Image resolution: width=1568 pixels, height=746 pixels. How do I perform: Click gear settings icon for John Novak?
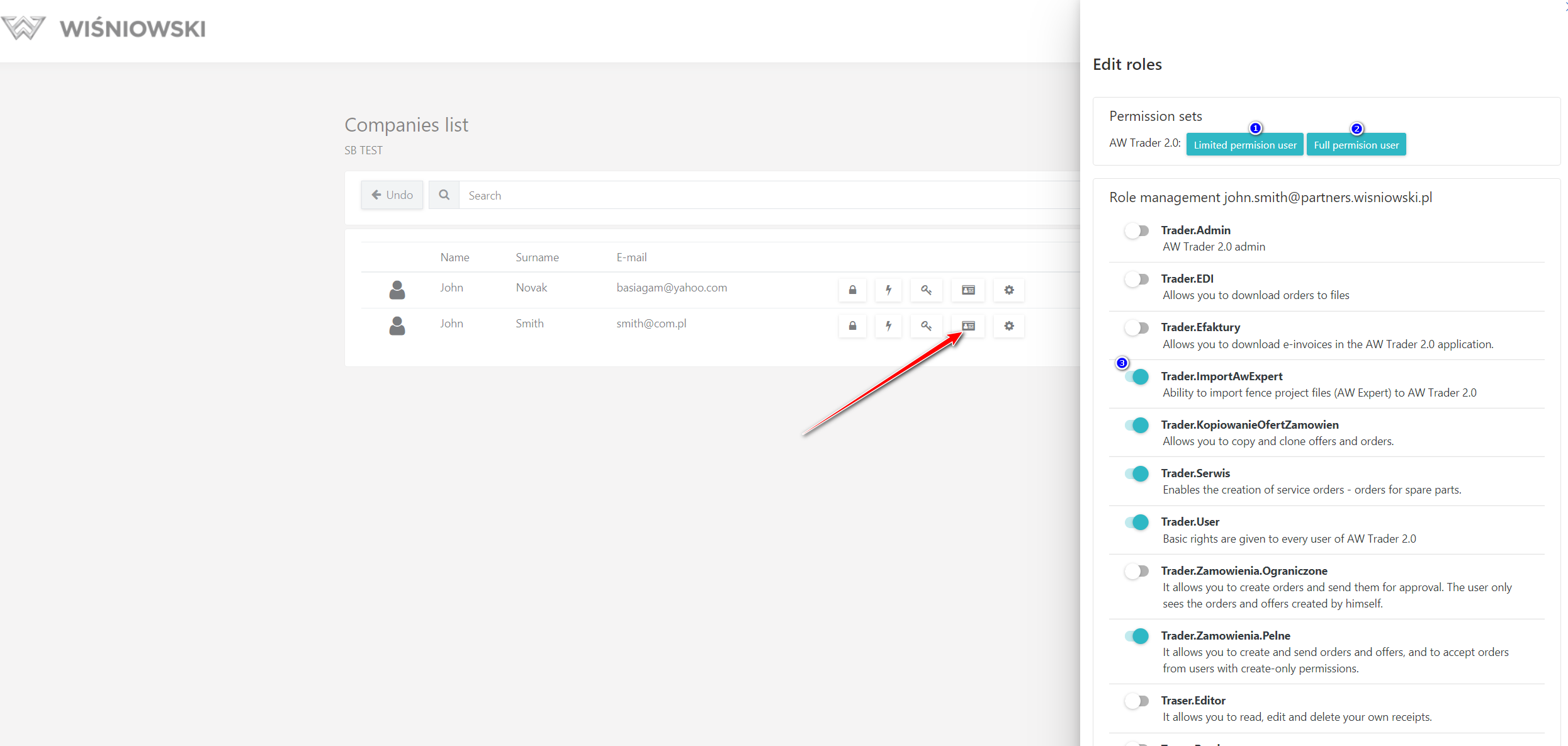tap(1009, 290)
